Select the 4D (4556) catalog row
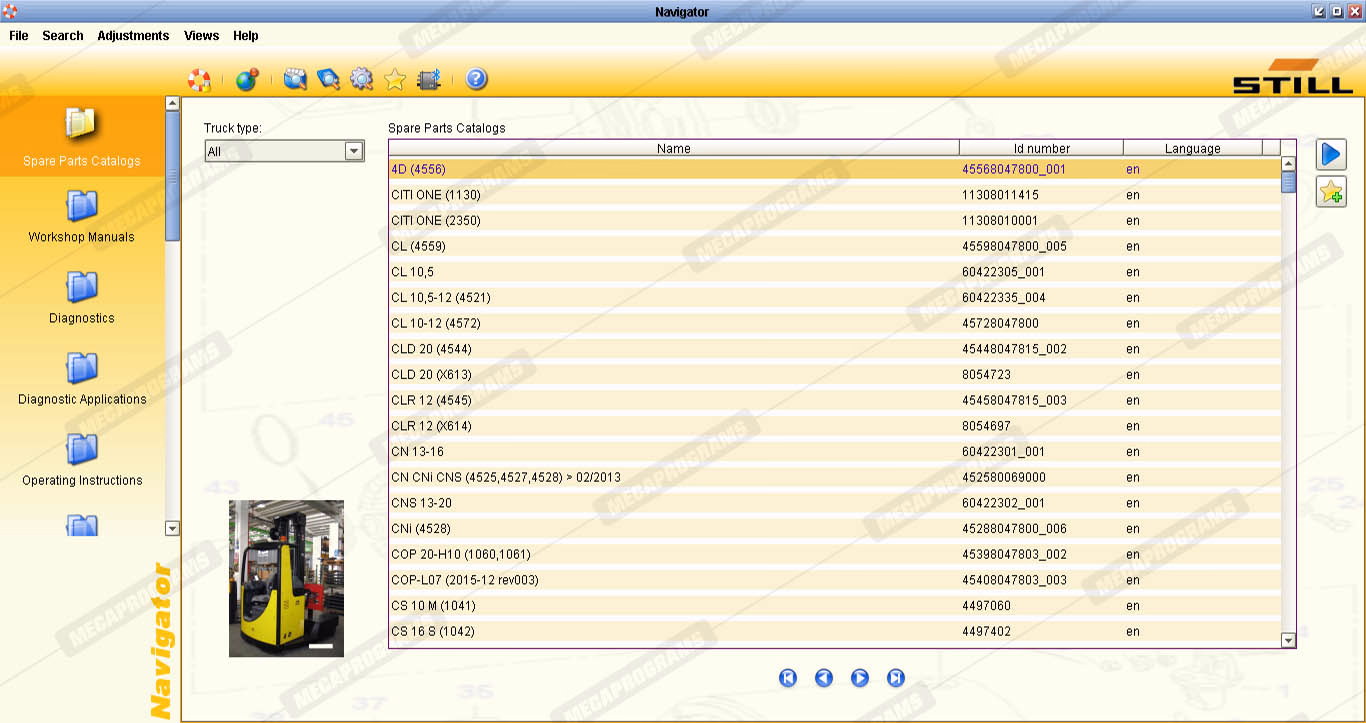Image resolution: width=1366 pixels, height=723 pixels. (x=835, y=169)
